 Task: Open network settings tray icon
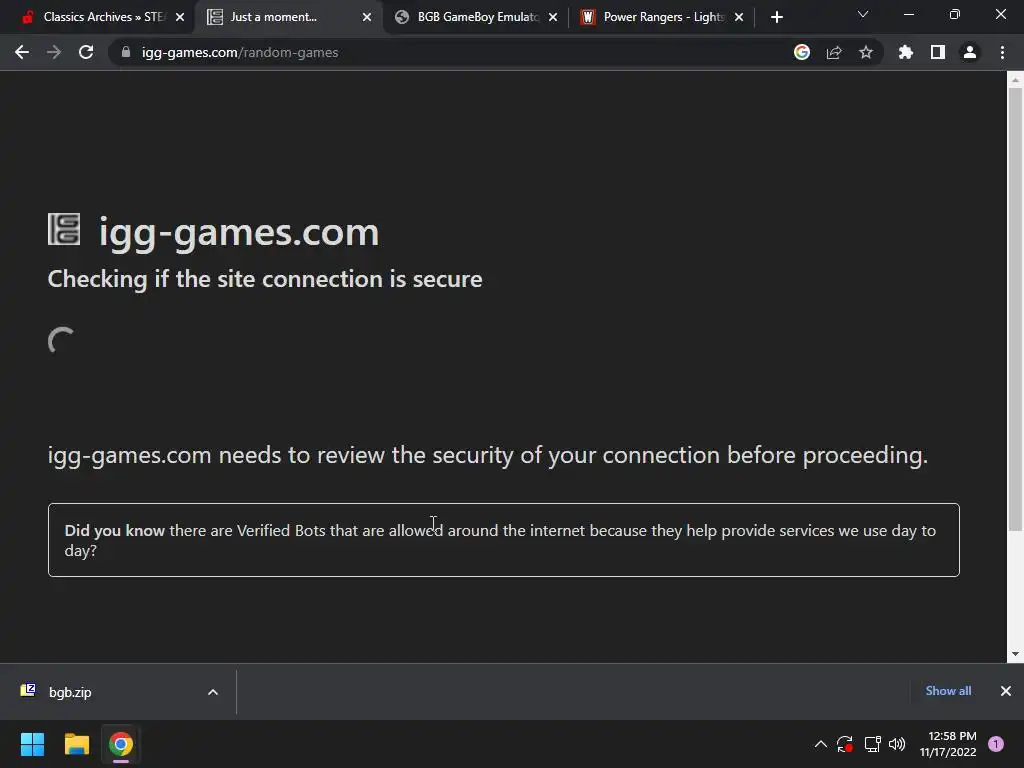tap(872, 744)
